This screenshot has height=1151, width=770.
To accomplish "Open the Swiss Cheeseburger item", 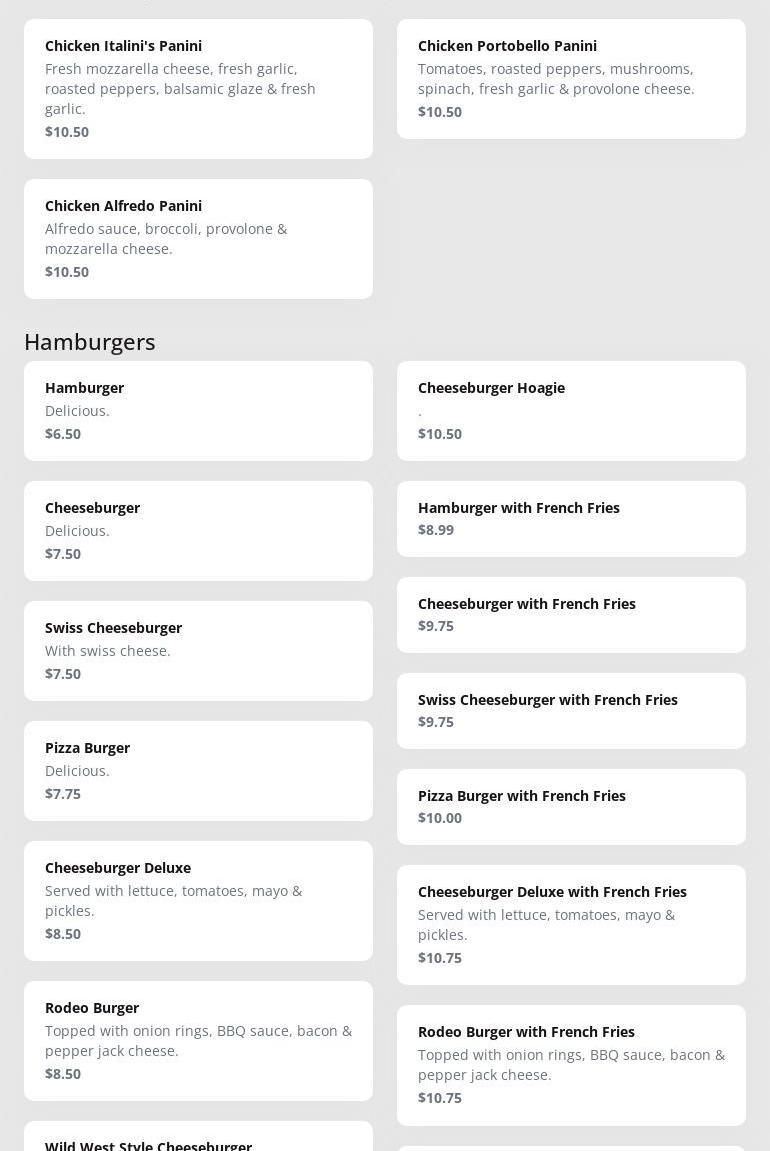I will 198,650.
